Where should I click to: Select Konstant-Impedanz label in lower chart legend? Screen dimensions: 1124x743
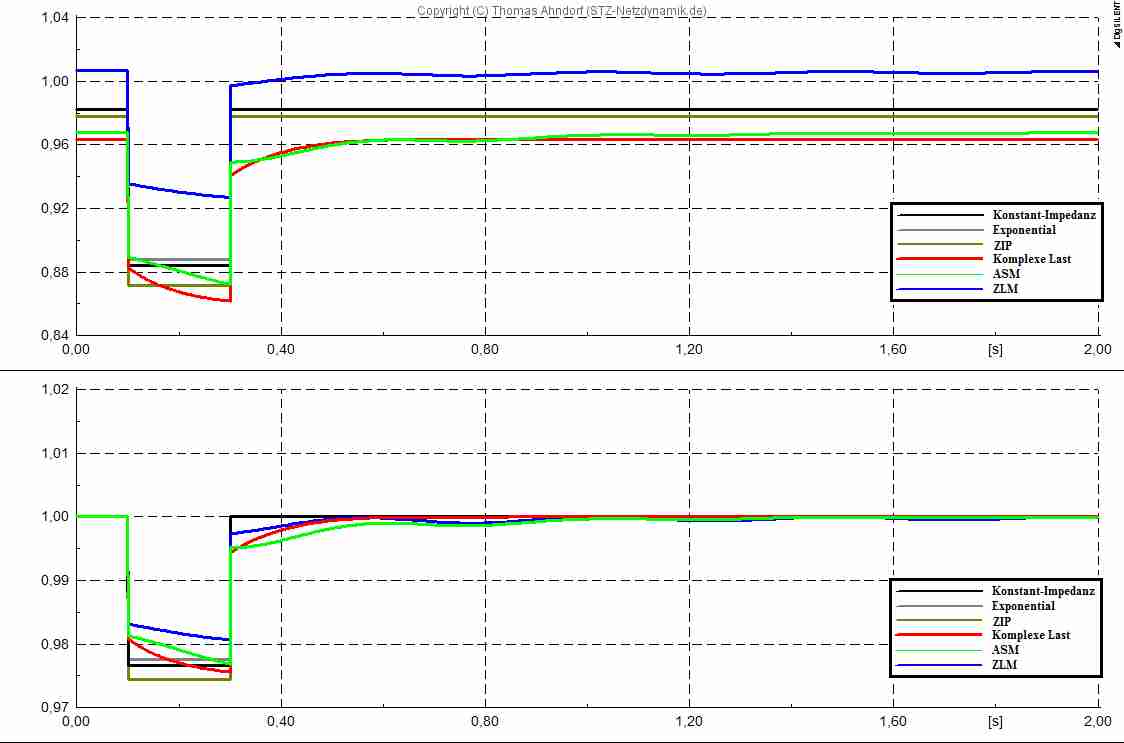pyautogui.click(x=1044, y=591)
